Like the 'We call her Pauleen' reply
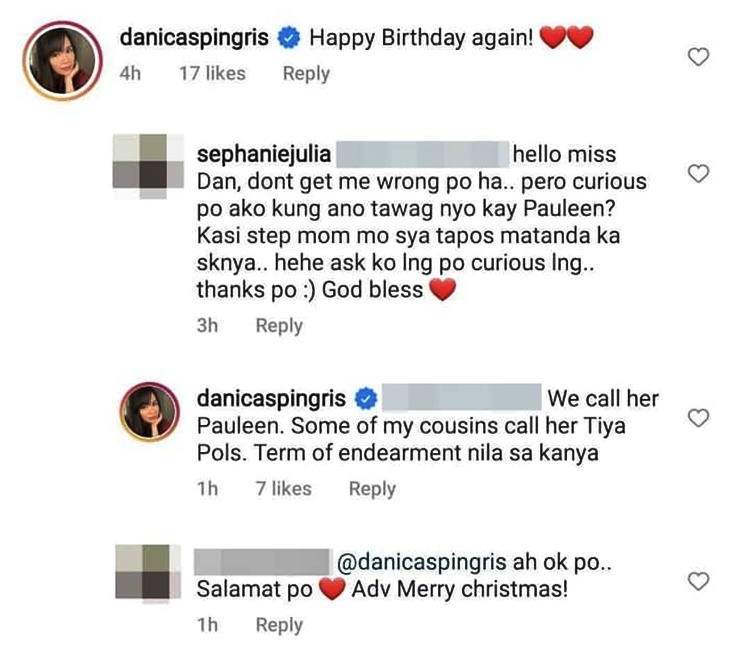This screenshot has width=750, height=664. pyautogui.click(x=698, y=418)
